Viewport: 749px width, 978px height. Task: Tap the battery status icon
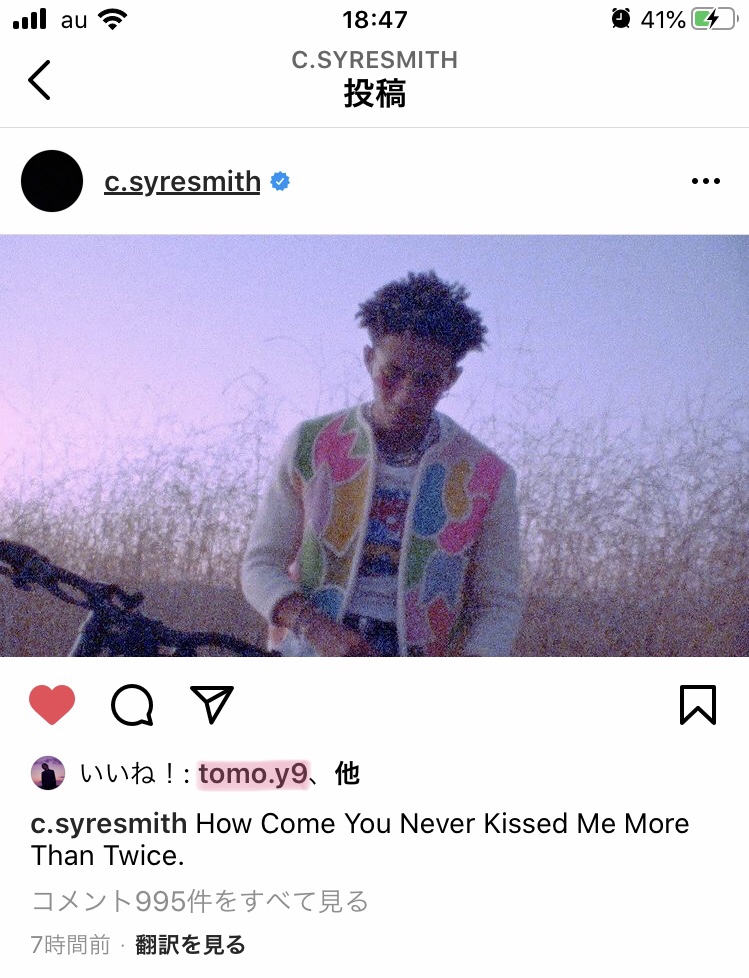(x=713, y=19)
